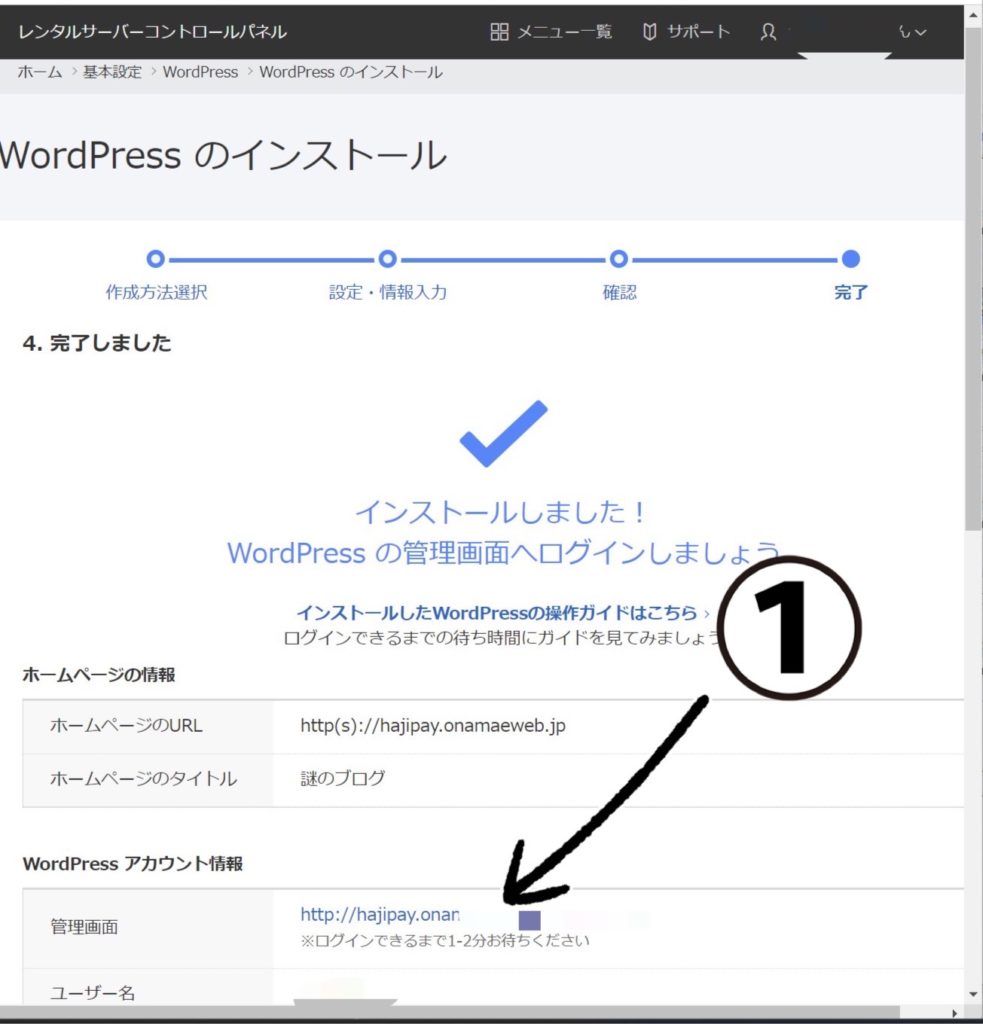Screen dimensions: 983x1024
Task: Click the large blue checkmark icon
Action: click(x=503, y=434)
